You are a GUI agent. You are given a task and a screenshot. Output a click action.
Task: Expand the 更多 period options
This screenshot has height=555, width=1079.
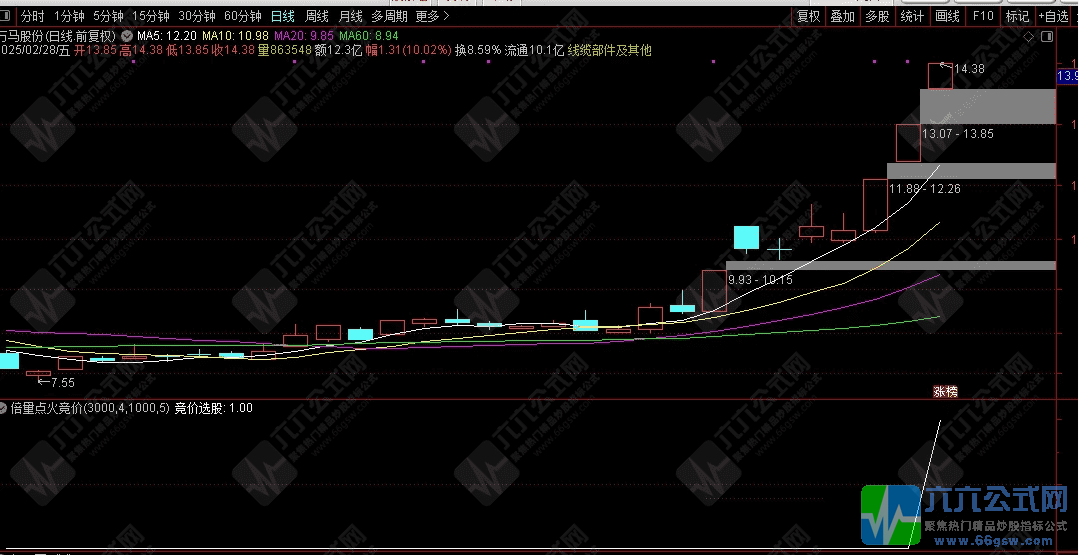click(432, 16)
